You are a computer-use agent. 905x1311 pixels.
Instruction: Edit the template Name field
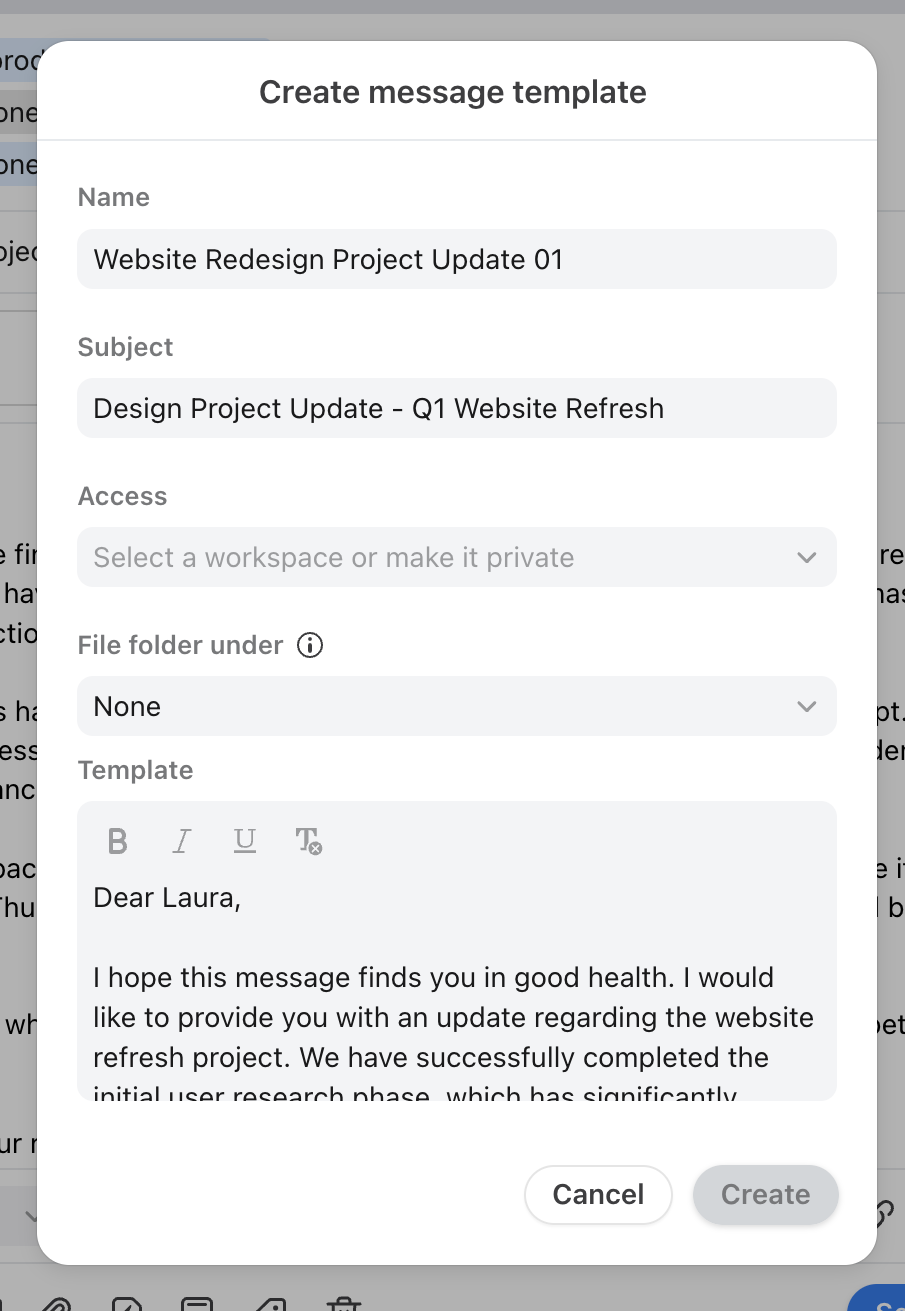pyautogui.click(x=457, y=259)
